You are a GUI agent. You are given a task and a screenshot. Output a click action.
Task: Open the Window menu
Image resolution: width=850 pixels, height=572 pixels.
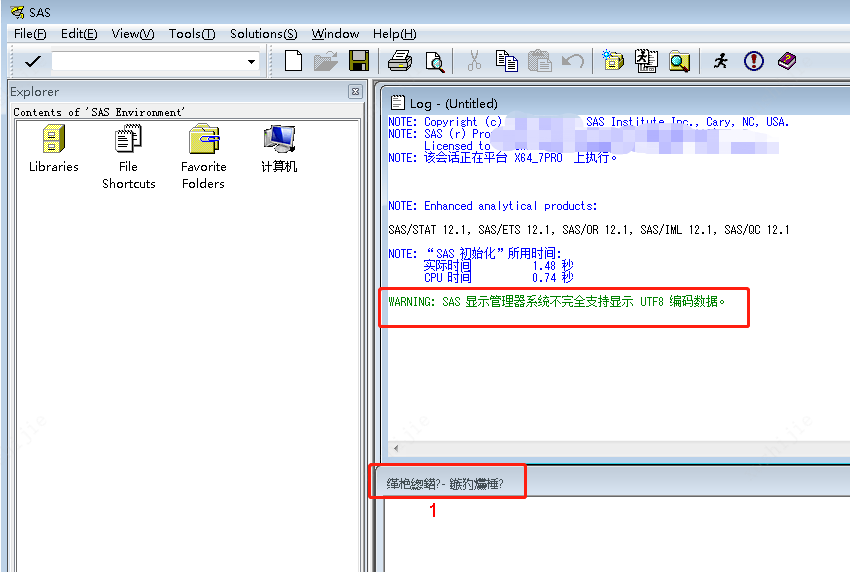tap(335, 34)
